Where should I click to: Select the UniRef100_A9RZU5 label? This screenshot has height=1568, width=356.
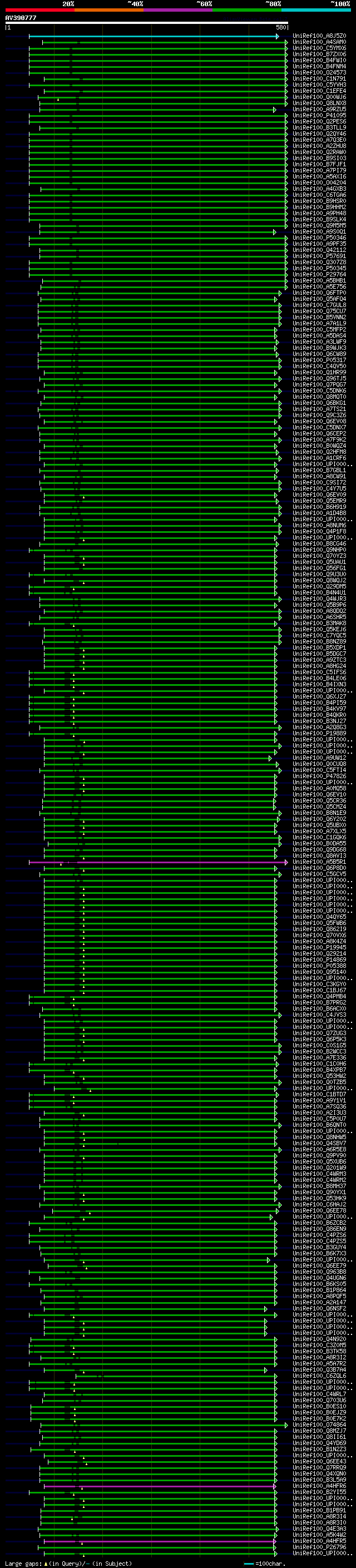point(319,110)
